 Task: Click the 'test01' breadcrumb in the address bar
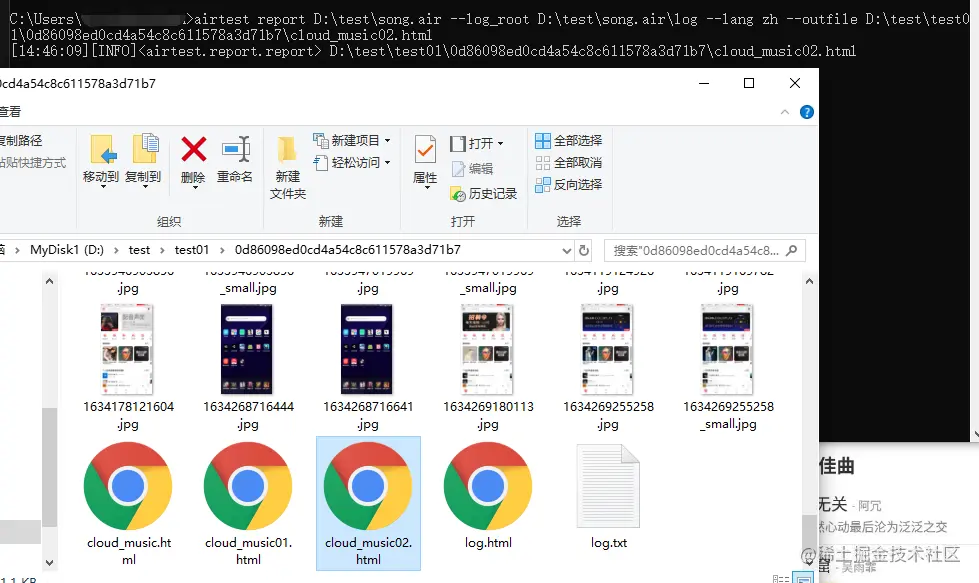(x=191, y=250)
